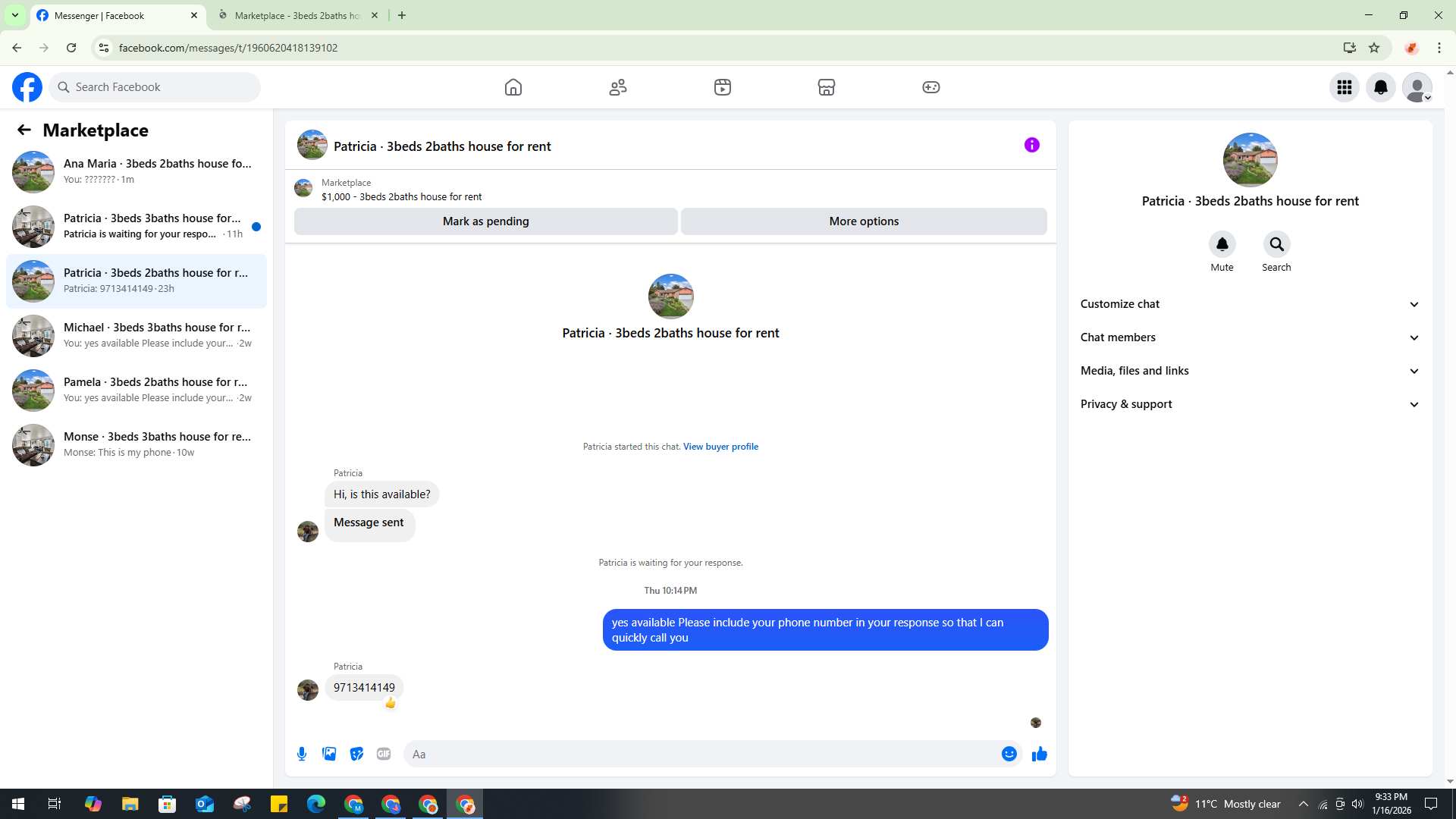
Task: Open the Facebook Marketplace nav icon
Action: pyautogui.click(x=826, y=87)
